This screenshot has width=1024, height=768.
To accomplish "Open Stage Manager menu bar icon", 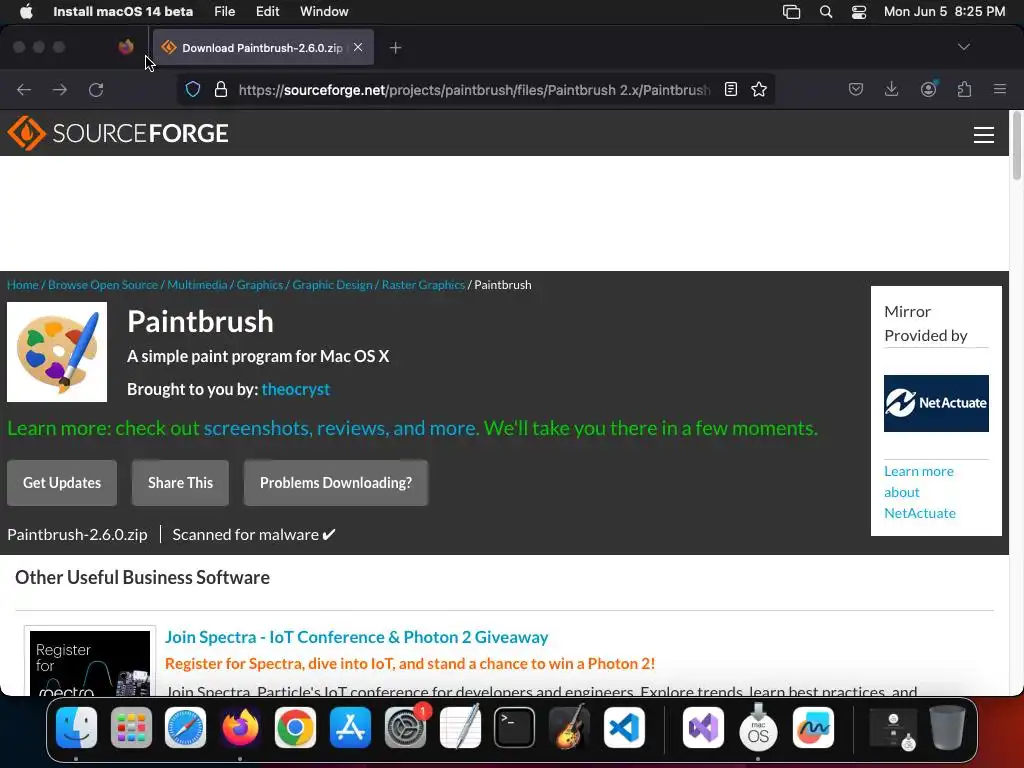I will [x=792, y=12].
